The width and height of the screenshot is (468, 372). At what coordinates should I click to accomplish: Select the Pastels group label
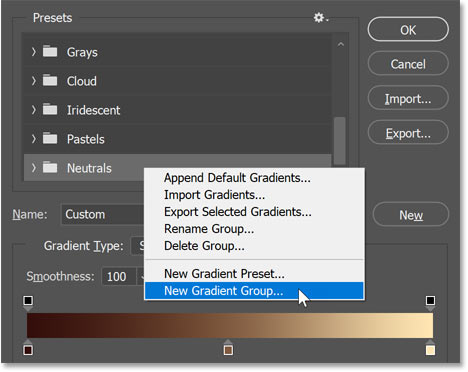click(x=86, y=139)
